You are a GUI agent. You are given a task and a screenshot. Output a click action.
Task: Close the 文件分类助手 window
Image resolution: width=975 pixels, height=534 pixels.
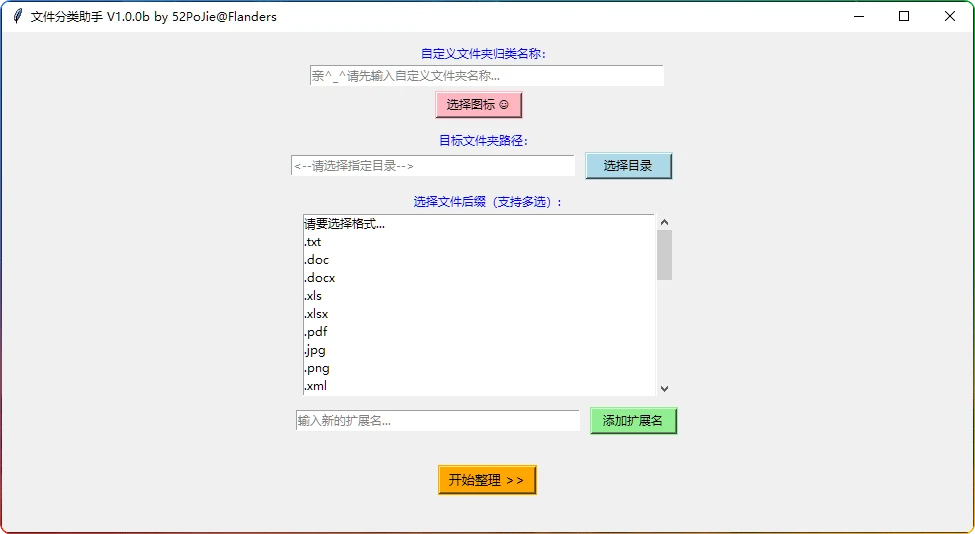tap(950, 17)
